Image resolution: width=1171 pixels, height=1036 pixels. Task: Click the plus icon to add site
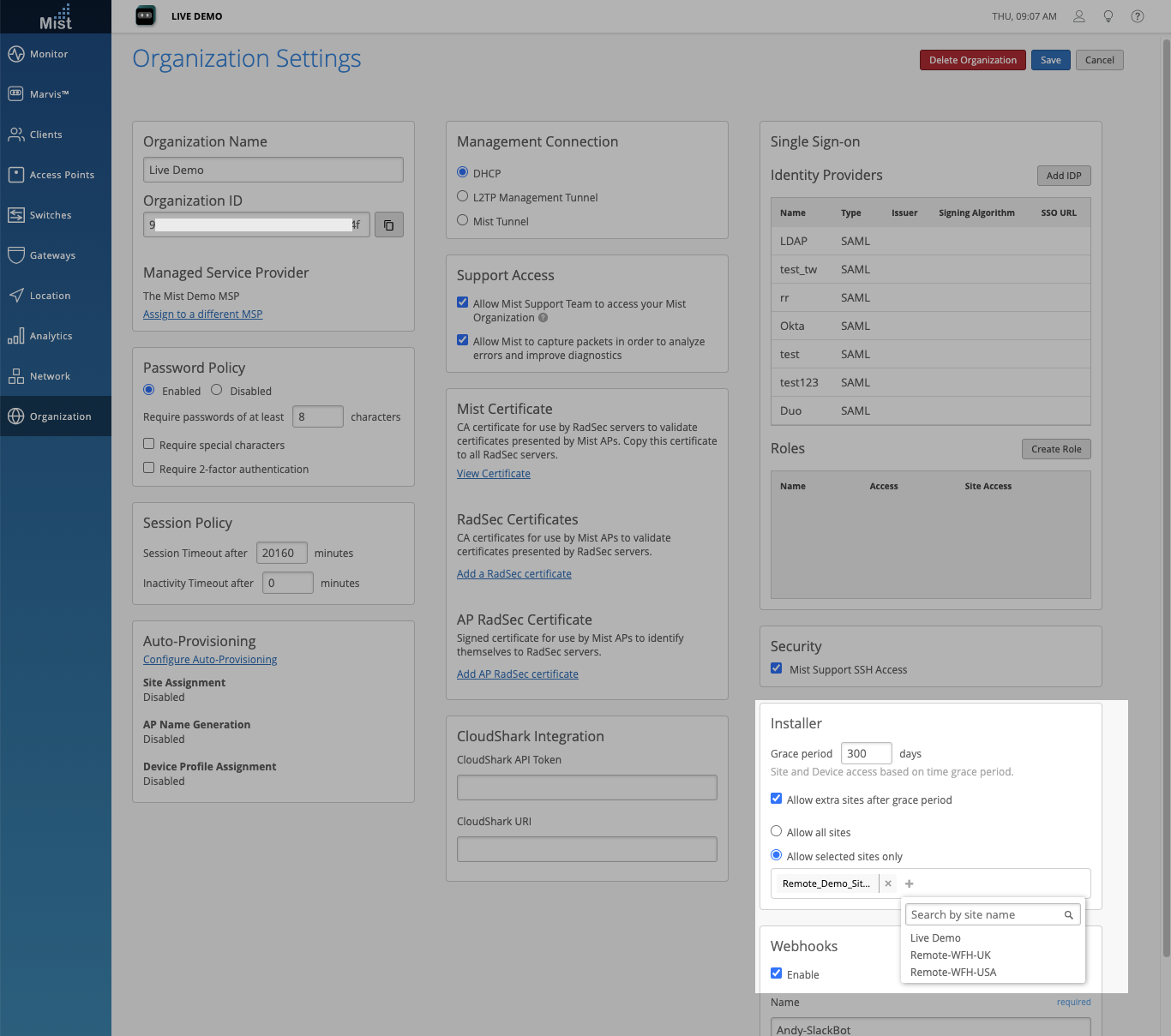910,883
